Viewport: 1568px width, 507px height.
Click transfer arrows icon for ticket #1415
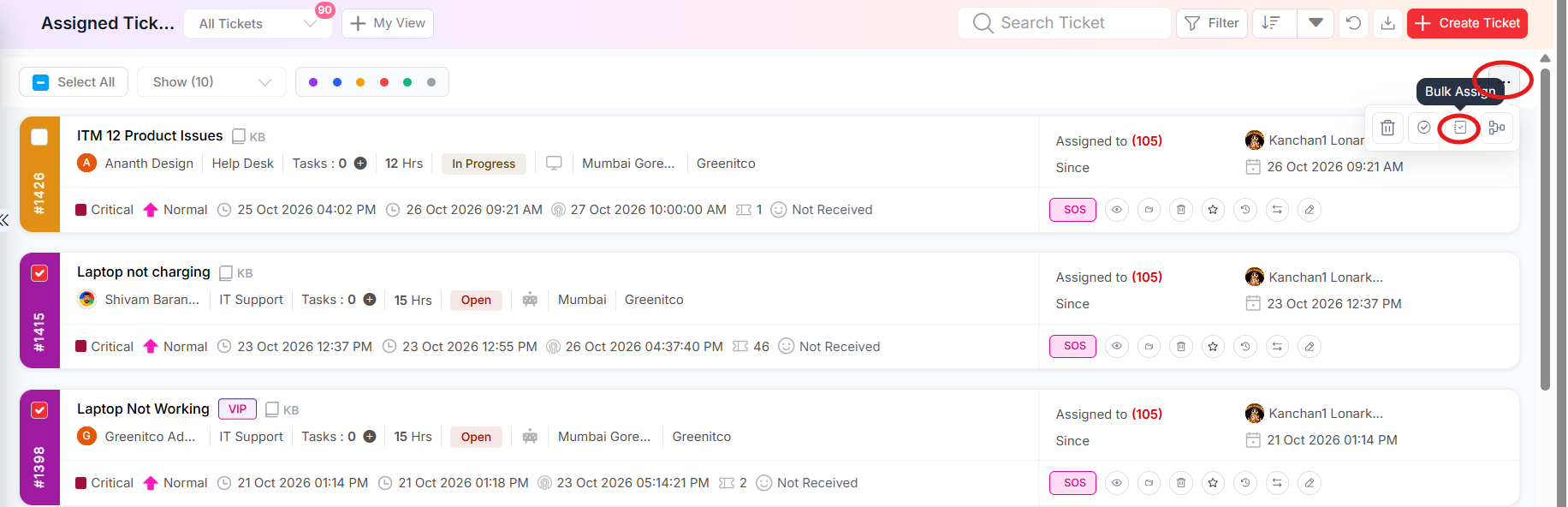[1277, 346]
